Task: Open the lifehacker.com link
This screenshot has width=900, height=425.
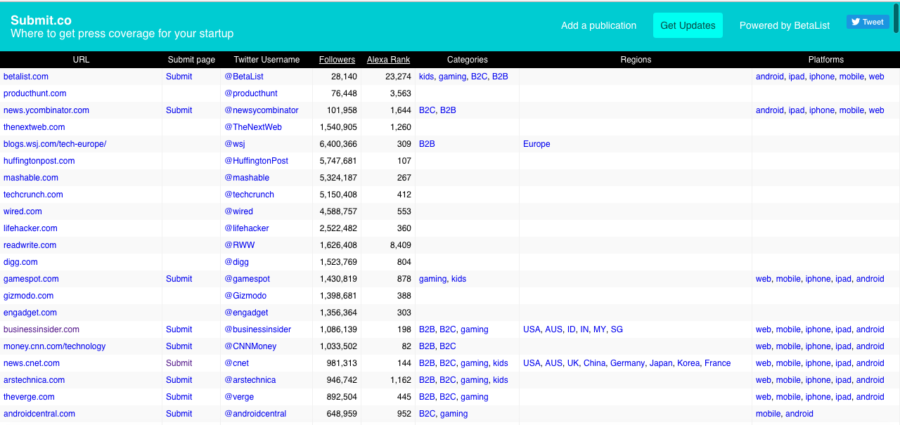Action: tap(30, 228)
